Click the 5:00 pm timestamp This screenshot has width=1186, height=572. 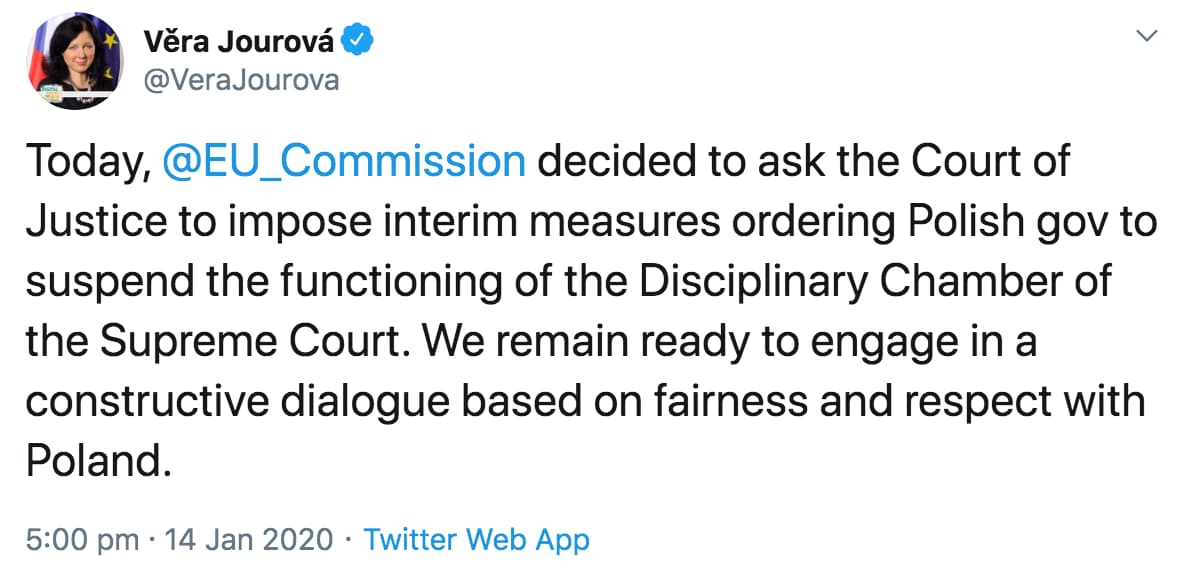(82, 540)
